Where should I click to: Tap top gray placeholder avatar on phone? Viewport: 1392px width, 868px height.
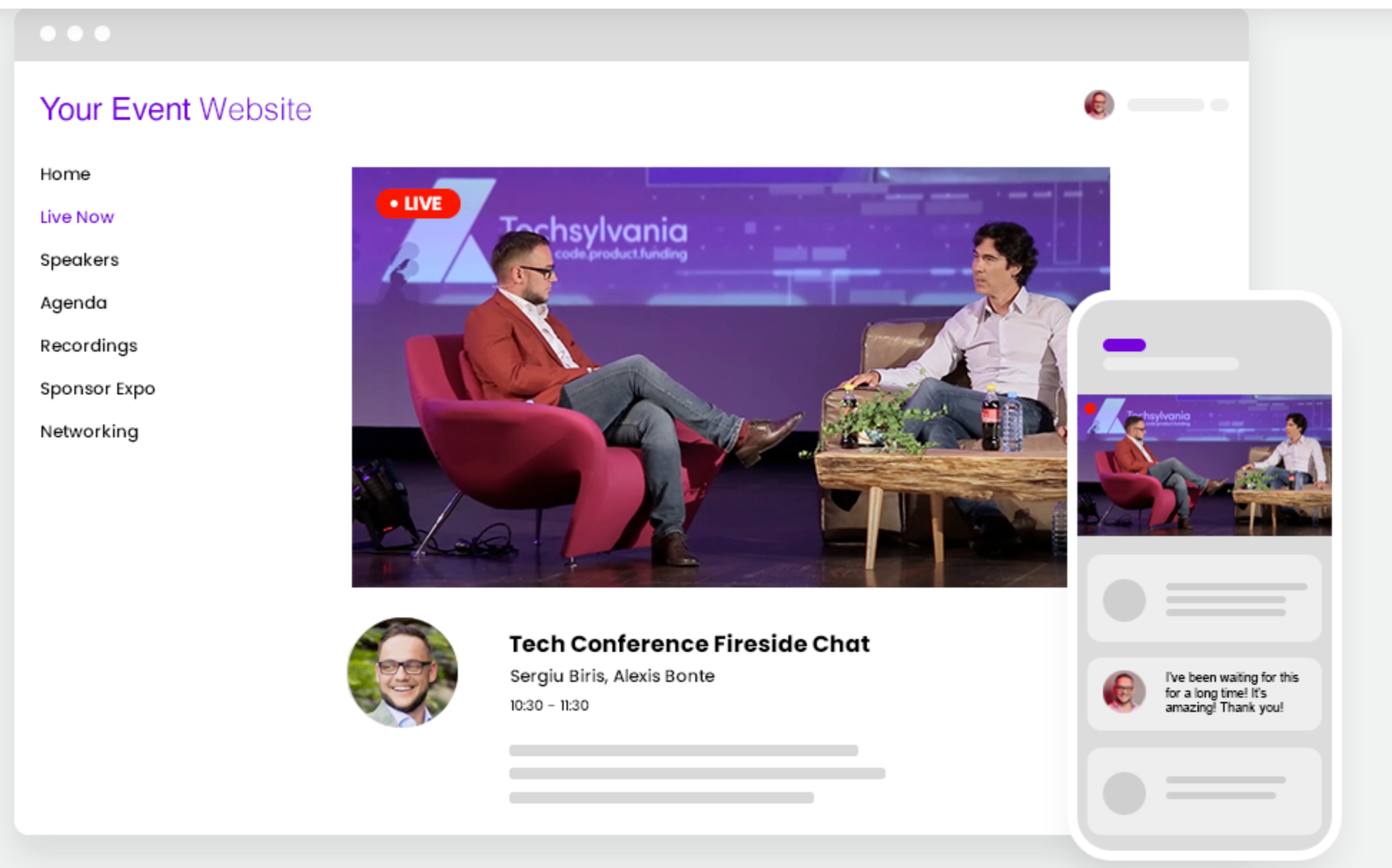point(1124,600)
